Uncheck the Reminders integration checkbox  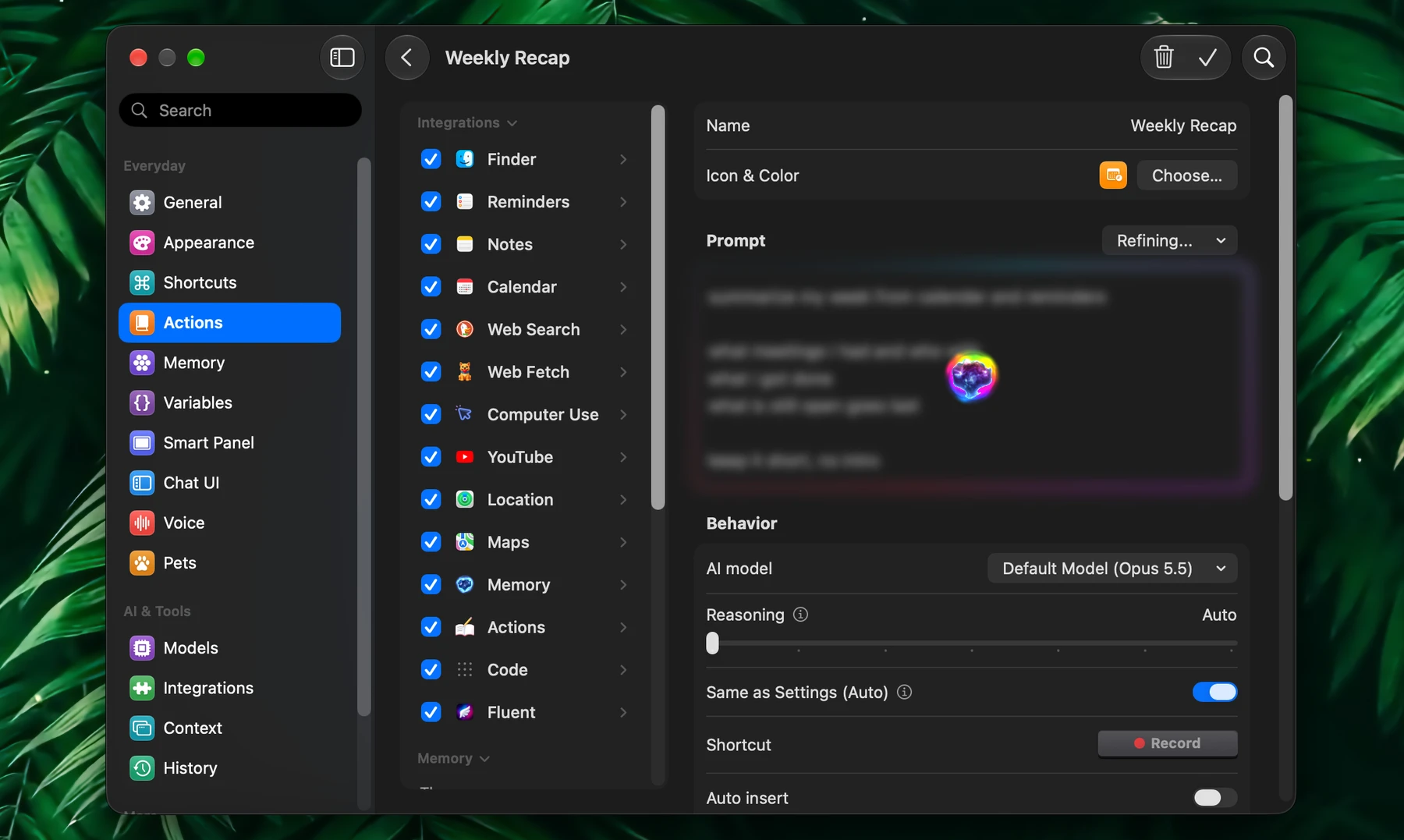pyautogui.click(x=431, y=202)
